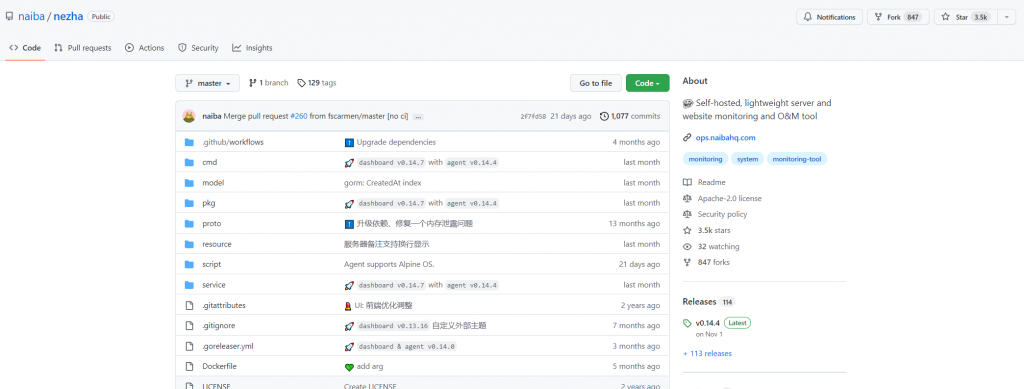Click the folder icon beside model
1024x389 pixels.
click(x=189, y=183)
